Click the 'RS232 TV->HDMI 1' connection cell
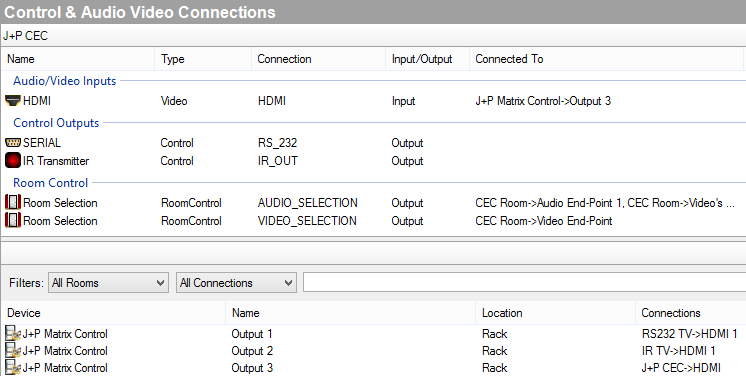 (x=689, y=334)
